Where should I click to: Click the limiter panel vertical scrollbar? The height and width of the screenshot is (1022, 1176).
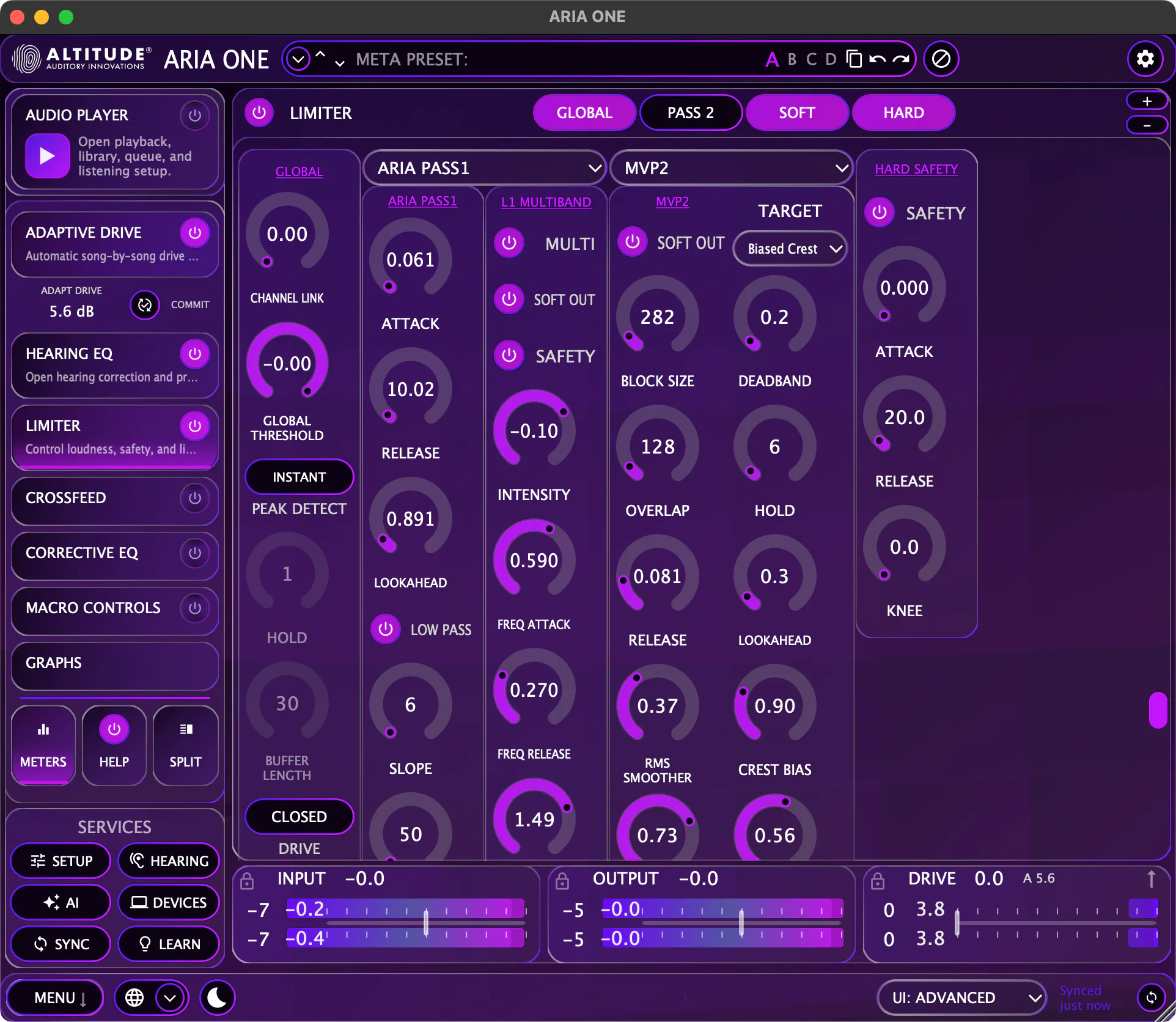[1158, 710]
